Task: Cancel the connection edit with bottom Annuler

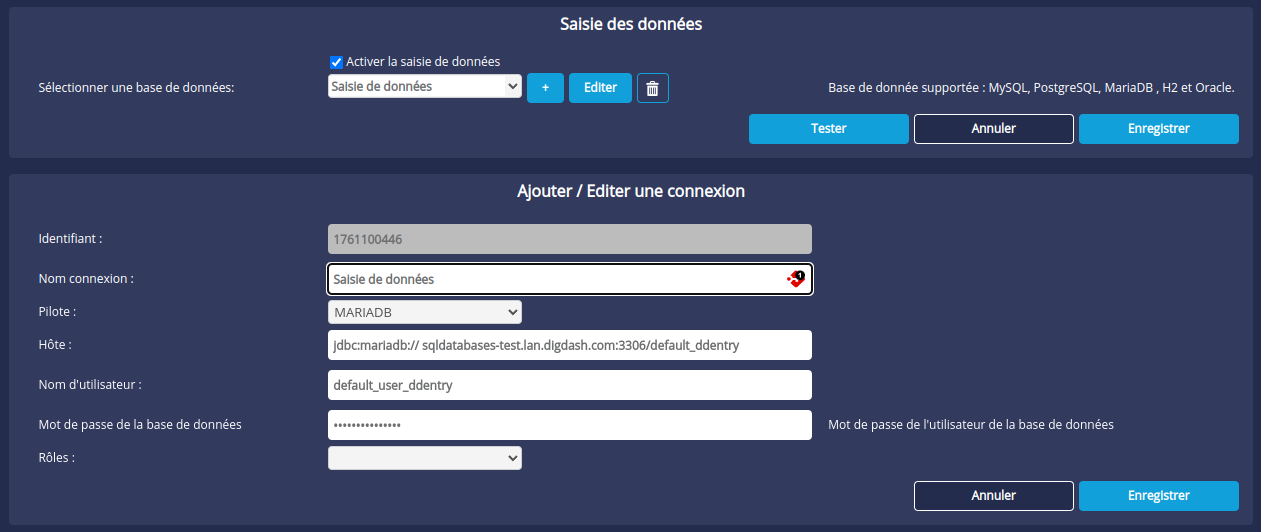Action: (x=993, y=496)
